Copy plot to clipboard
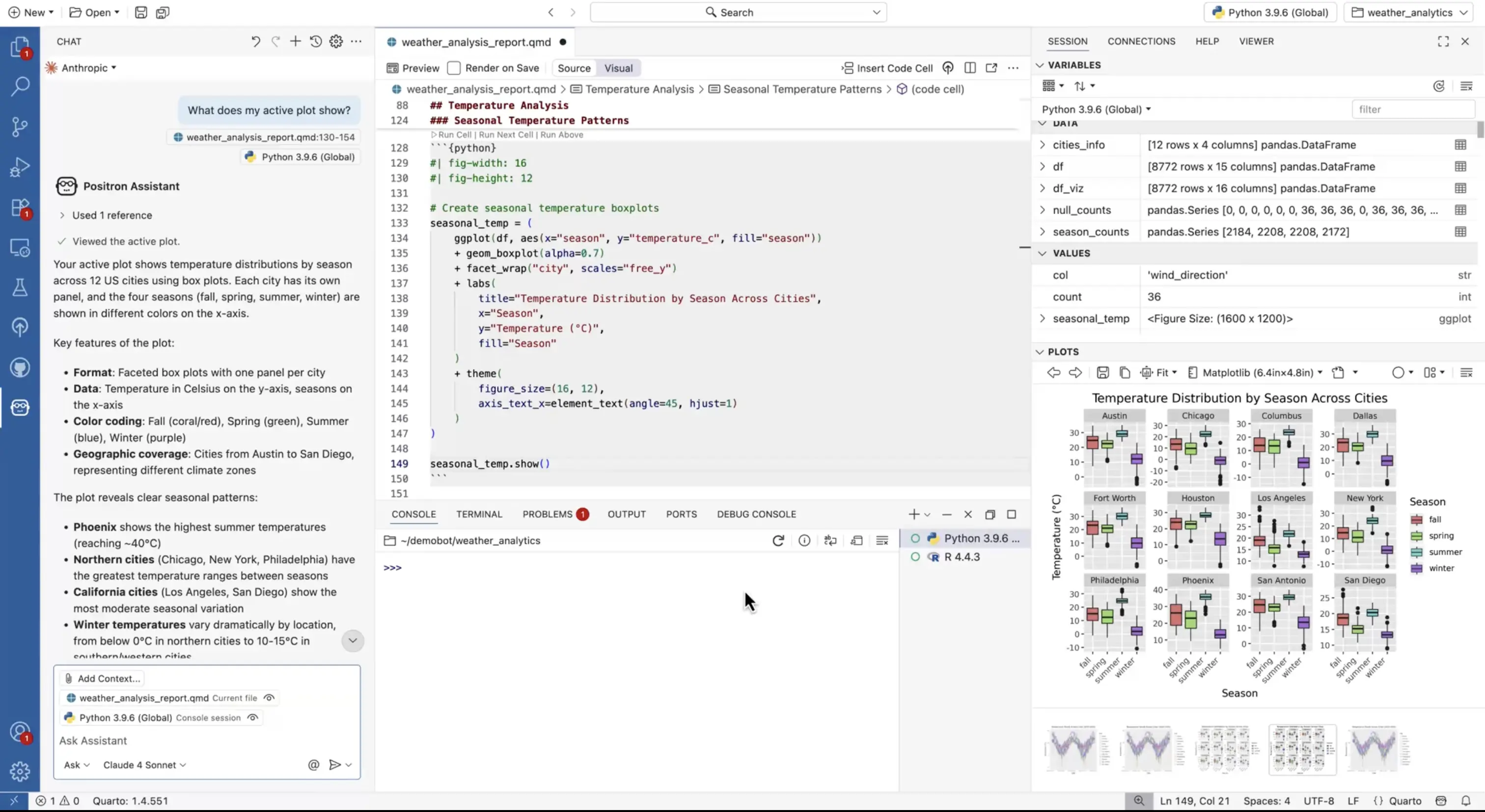Viewport: 1485px width, 812px height. coord(1124,372)
